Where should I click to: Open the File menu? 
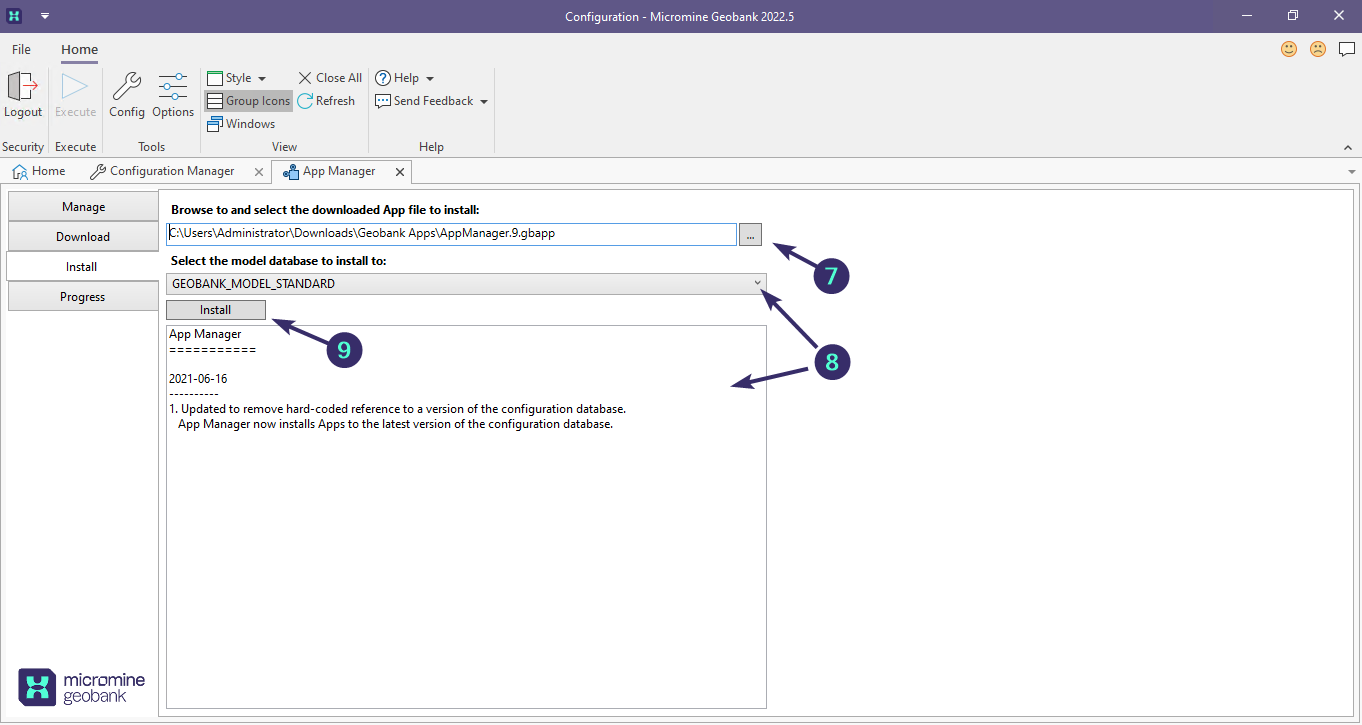(x=21, y=49)
